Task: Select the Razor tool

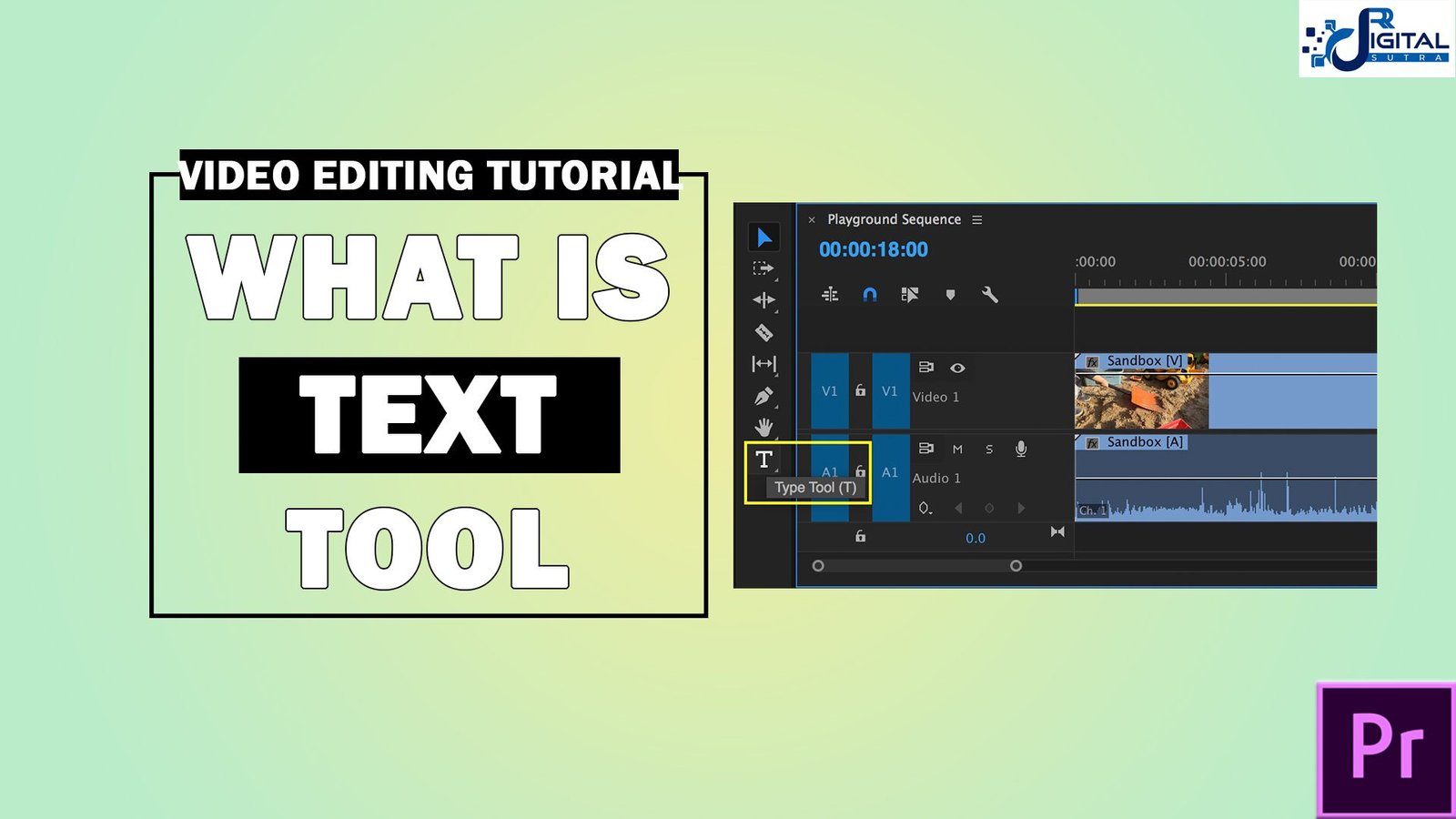Action: pyautogui.click(x=763, y=334)
